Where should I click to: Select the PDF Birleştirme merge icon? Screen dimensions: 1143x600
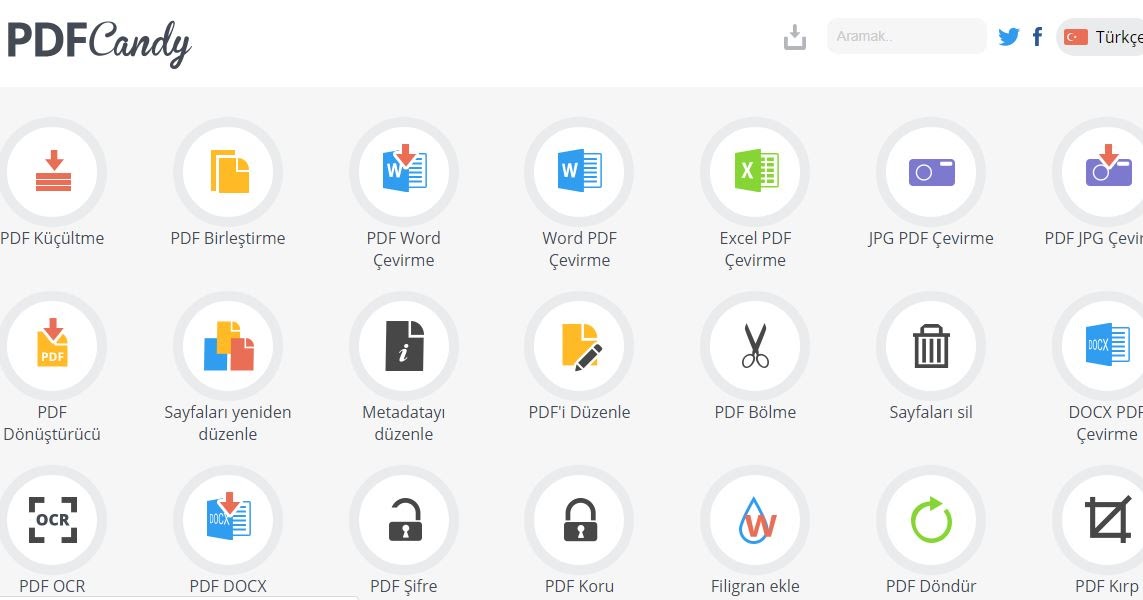(x=228, y=172)
